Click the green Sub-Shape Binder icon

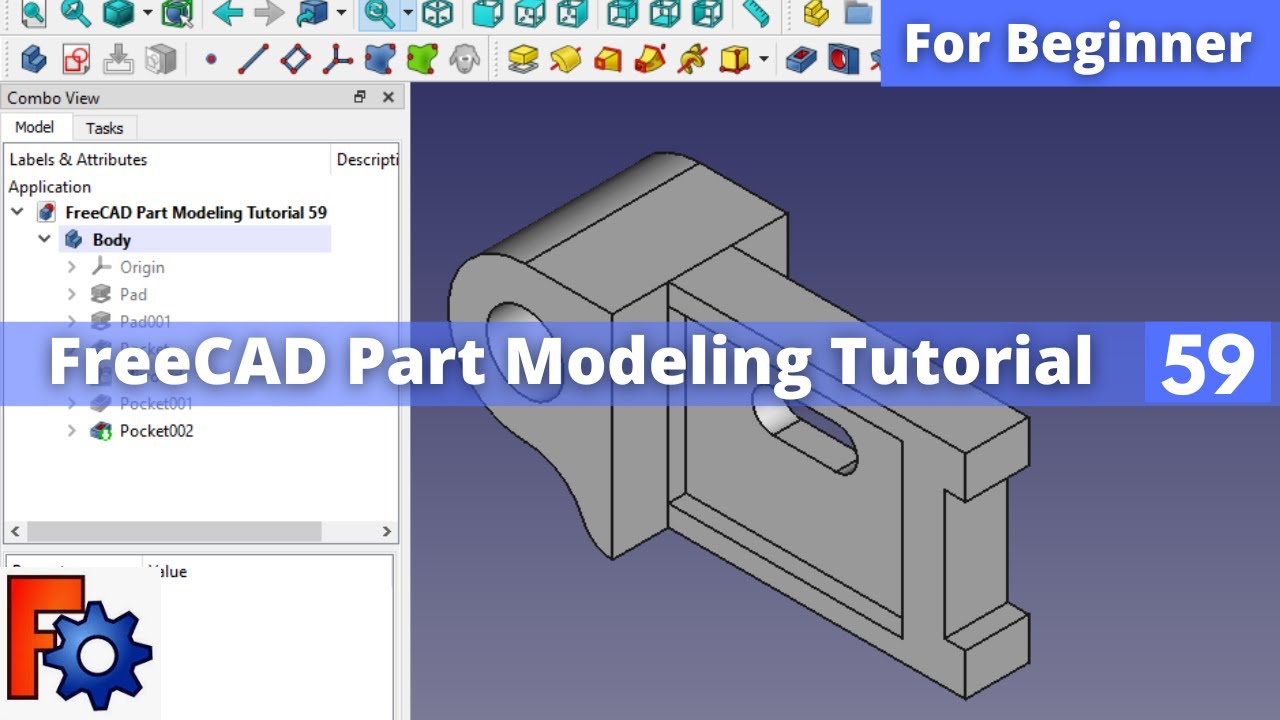[422, 59]
